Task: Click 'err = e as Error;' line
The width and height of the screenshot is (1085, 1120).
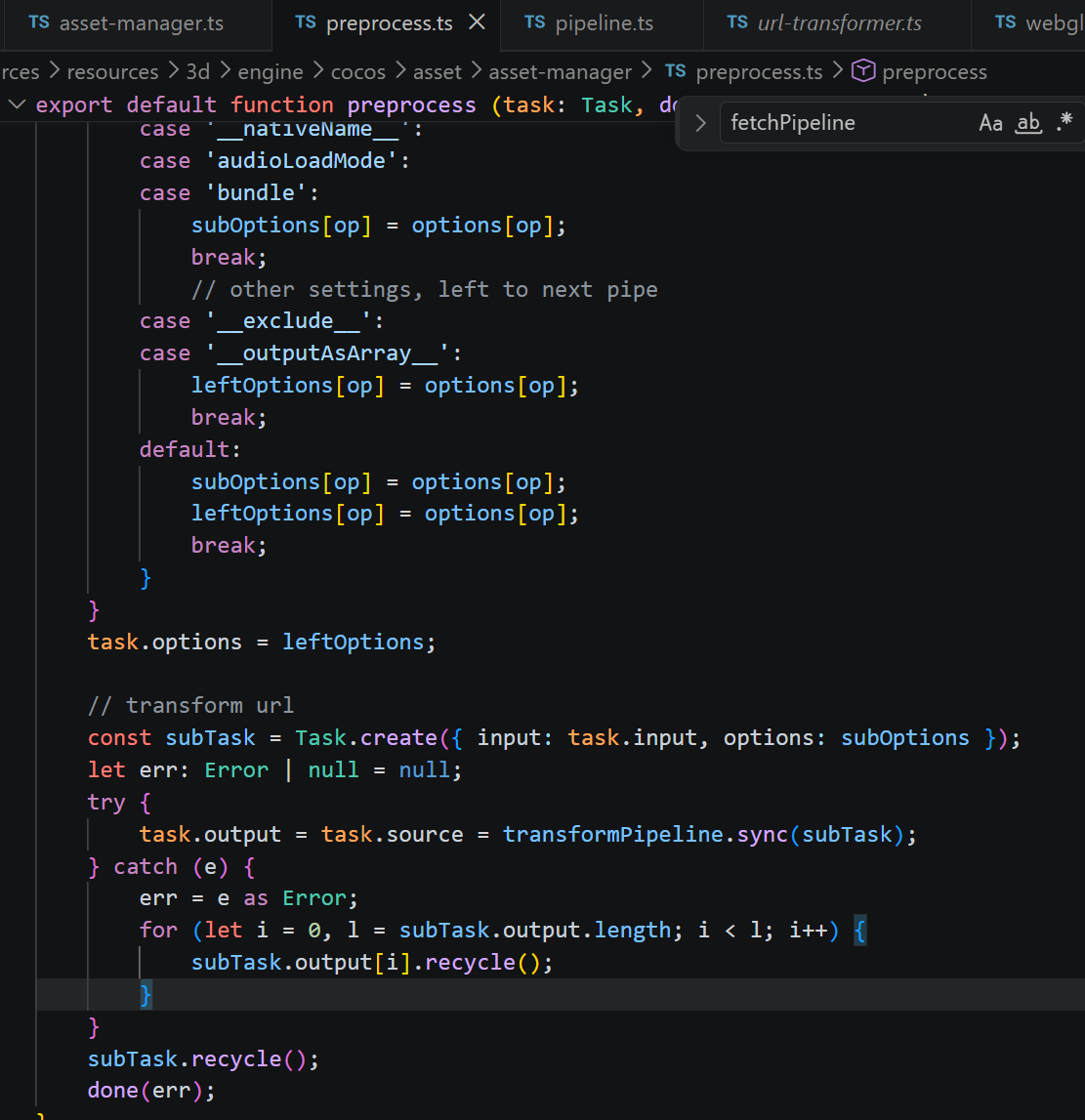Action: [x=249, y=898]
